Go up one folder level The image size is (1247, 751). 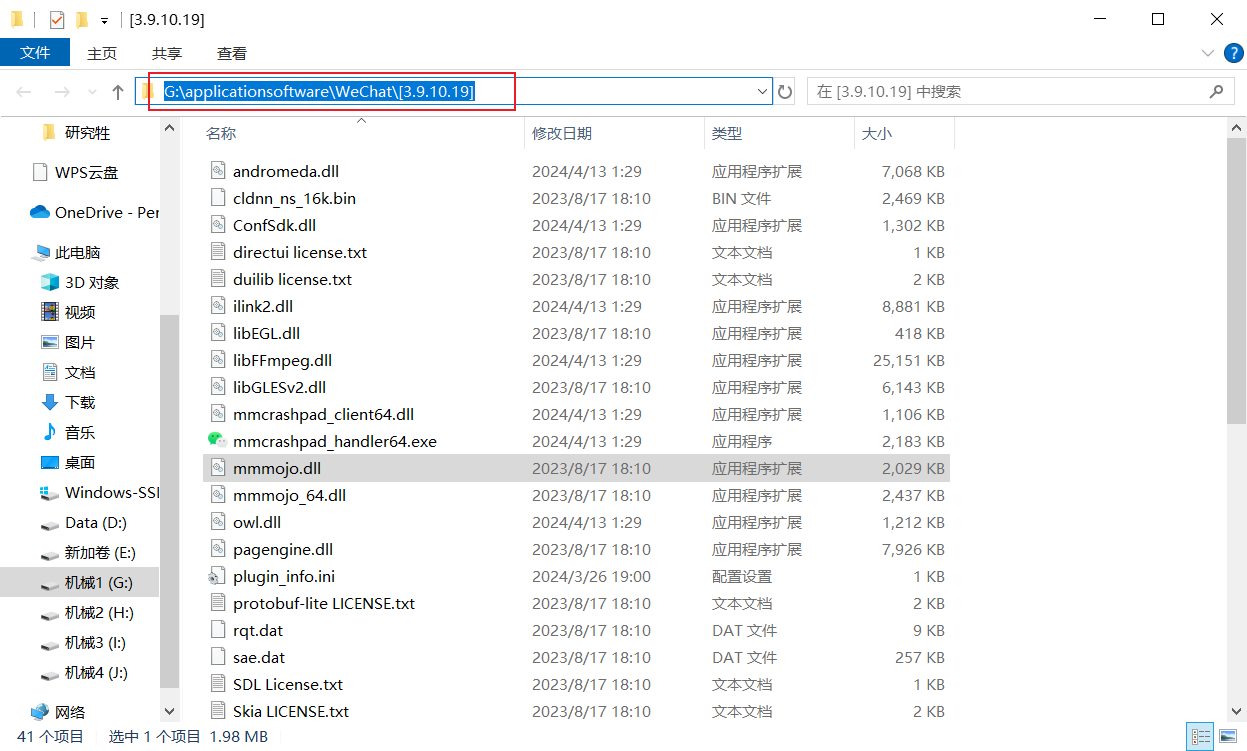coord(118,92)
